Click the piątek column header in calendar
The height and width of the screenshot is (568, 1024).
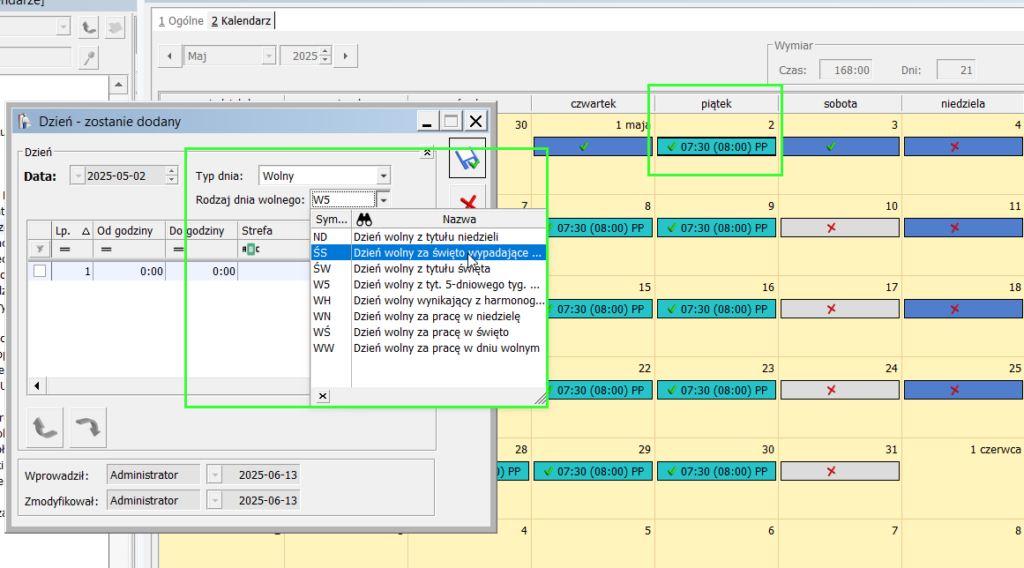(x=716, y=104)
